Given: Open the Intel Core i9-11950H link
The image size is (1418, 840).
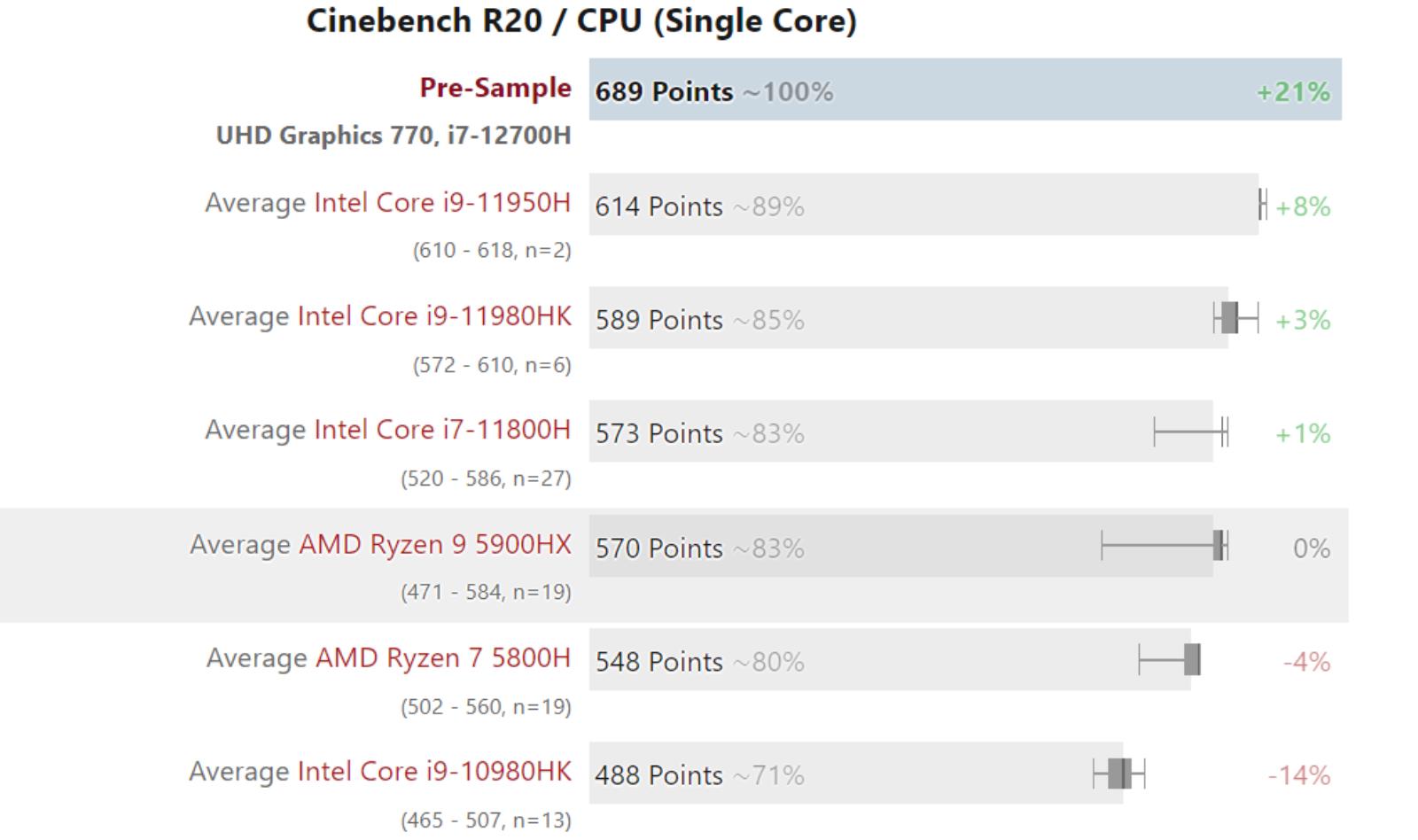Looking at the screenshot, I should tap(441, 203).
